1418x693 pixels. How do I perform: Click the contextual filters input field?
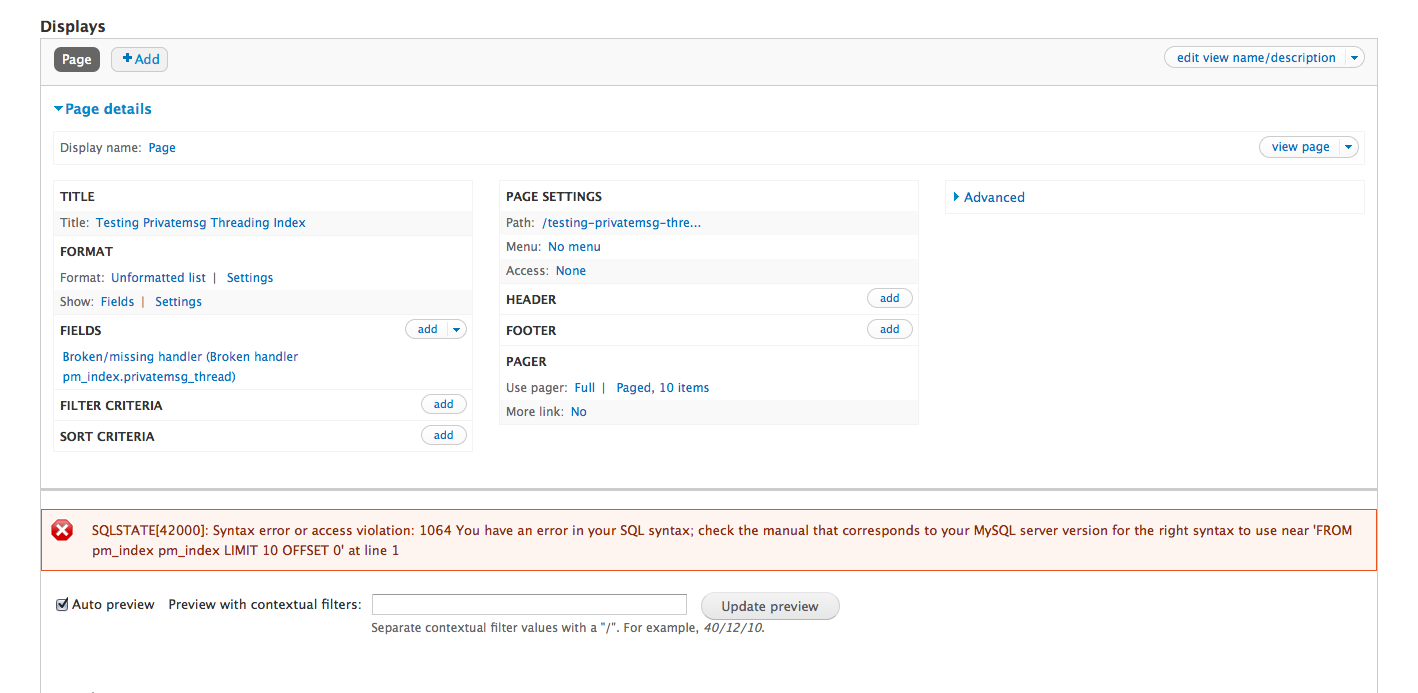click(529, 604)
